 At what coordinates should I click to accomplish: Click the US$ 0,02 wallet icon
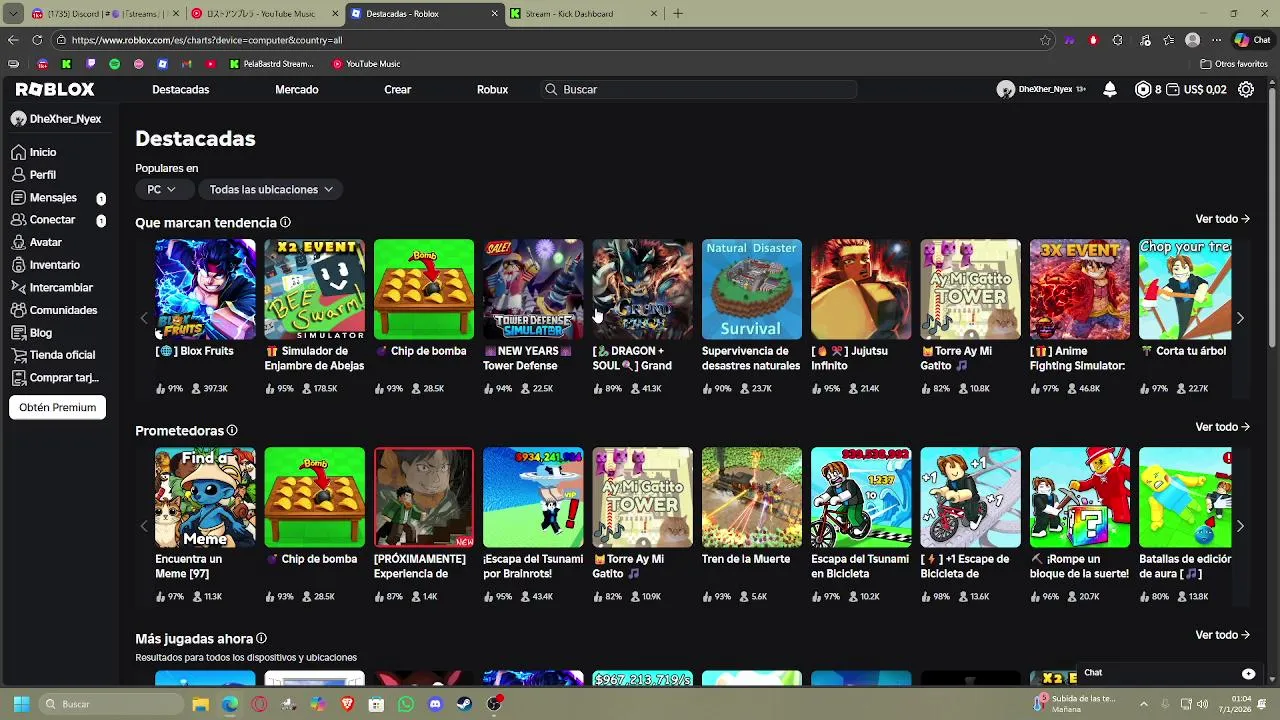[x=1174, y=90]
